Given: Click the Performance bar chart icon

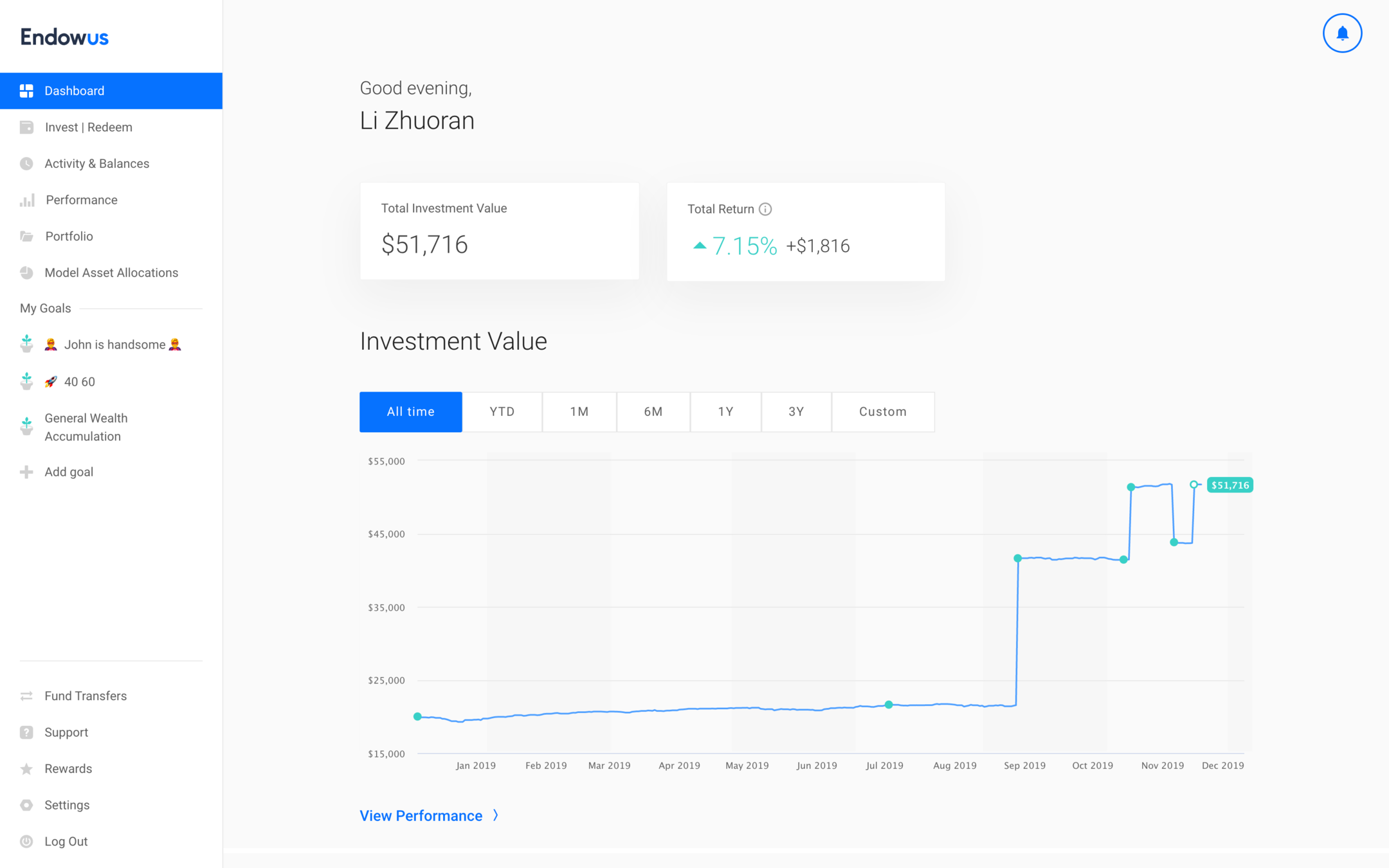Looking at the screenshot, I should click(x=26, y=200).
